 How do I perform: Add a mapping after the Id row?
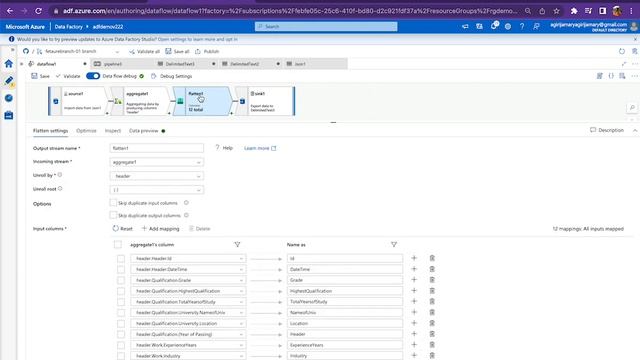coord(414,258)
